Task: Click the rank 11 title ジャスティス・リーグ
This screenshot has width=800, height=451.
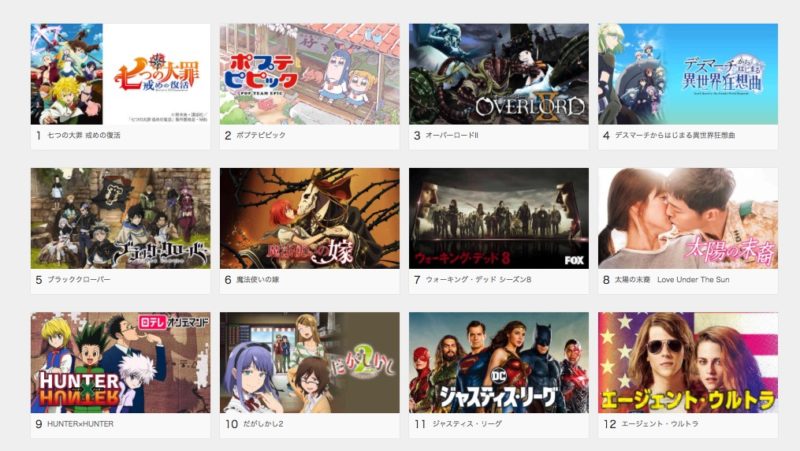Action: pos(467,424)
